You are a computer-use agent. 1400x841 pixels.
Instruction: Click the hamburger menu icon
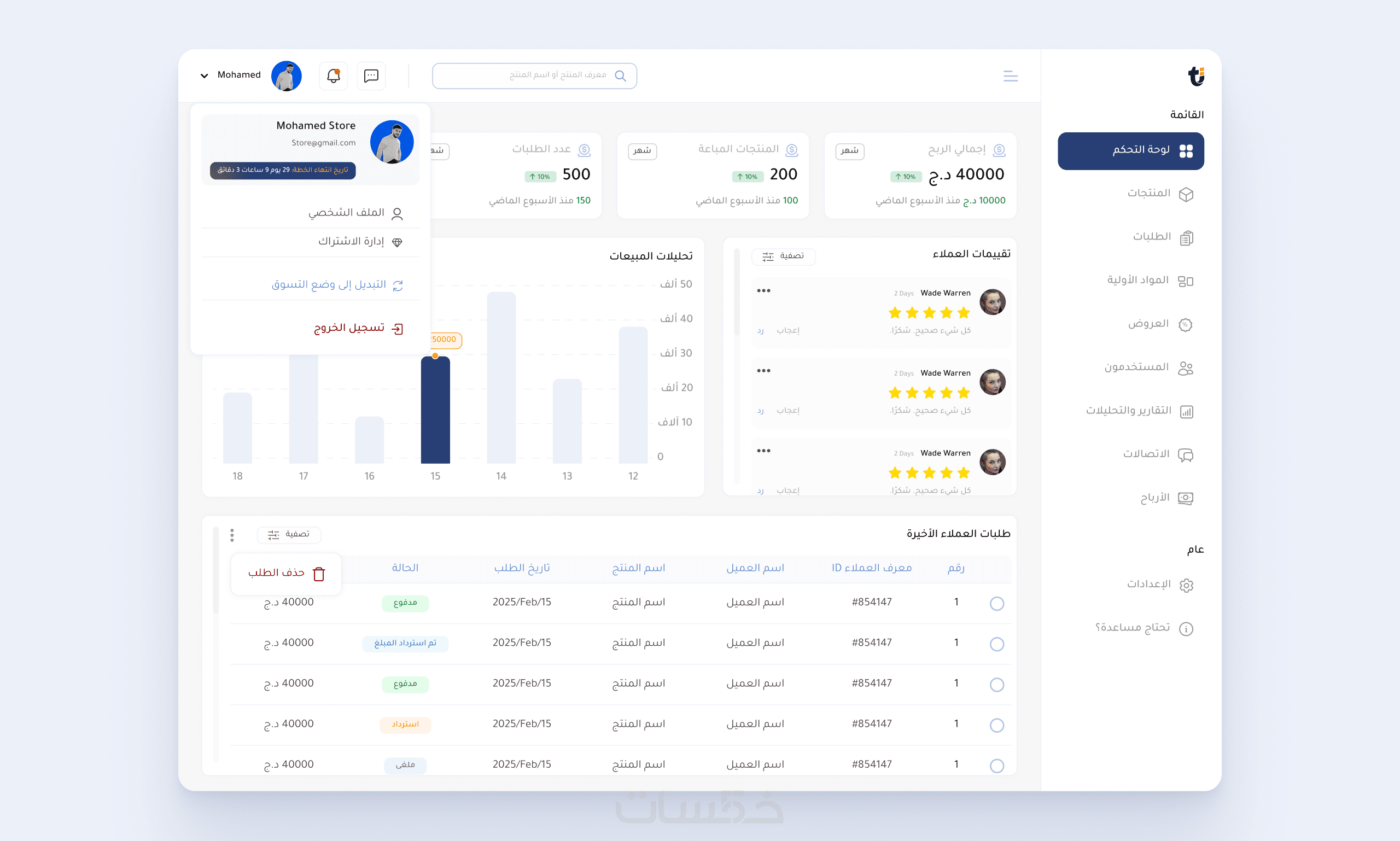click(x=1010, y=76)
